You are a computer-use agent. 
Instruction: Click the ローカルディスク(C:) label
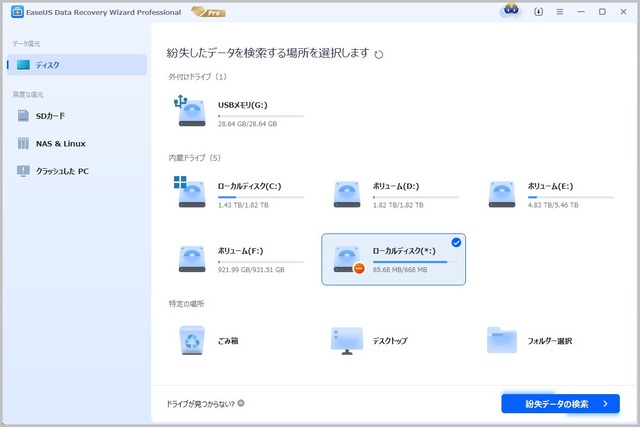click(x=249, y=187)
